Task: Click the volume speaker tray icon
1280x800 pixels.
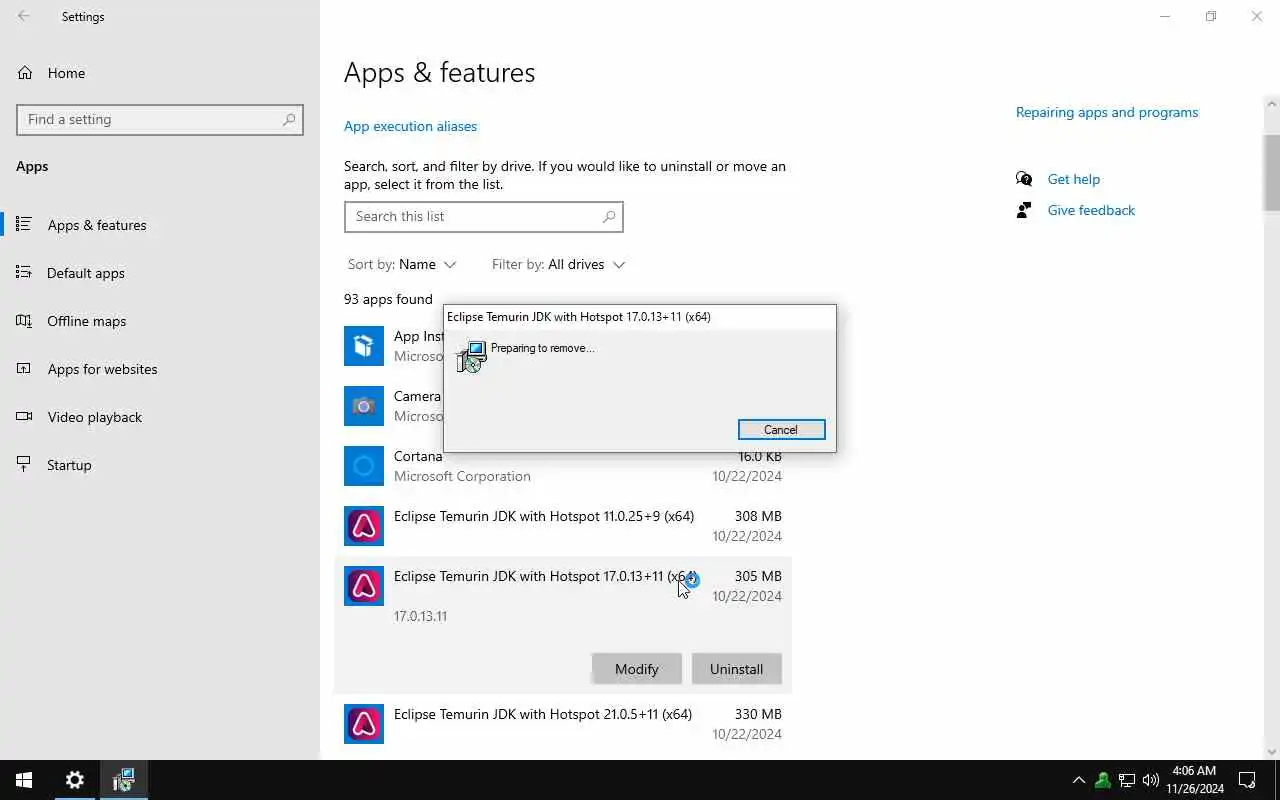Action: pyautogui.click(x=1151, y=780)
